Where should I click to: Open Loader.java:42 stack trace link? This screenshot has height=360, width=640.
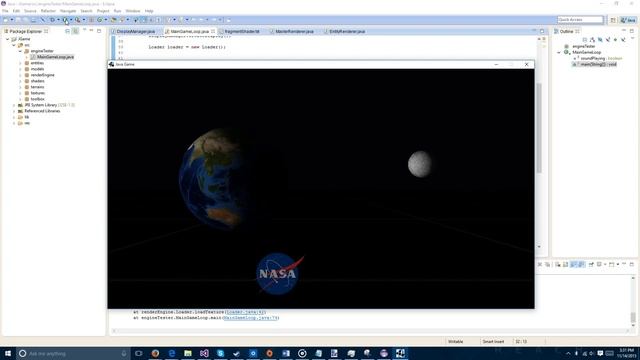pos(246,312)
